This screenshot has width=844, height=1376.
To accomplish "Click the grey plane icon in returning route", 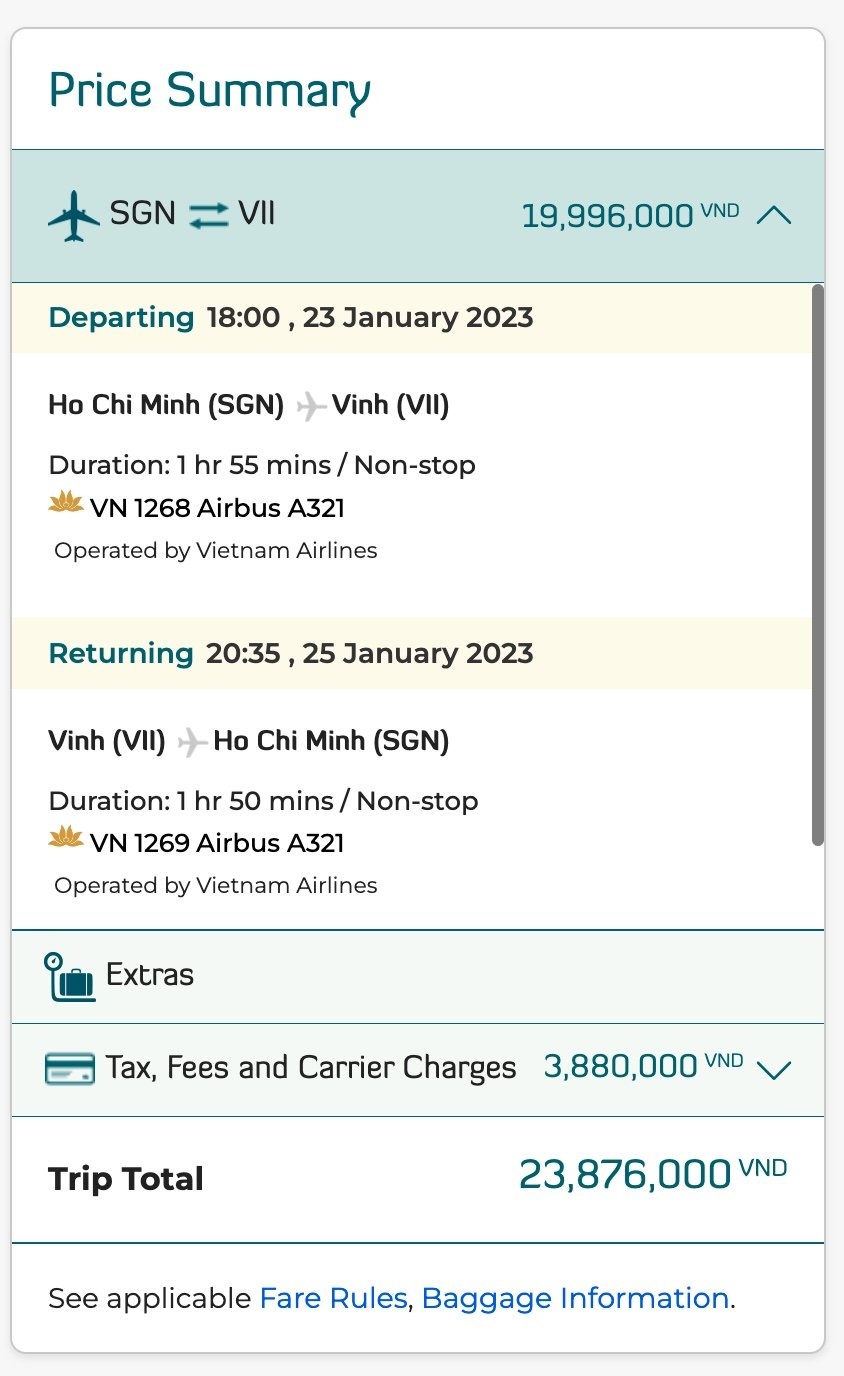I will 191,742.
